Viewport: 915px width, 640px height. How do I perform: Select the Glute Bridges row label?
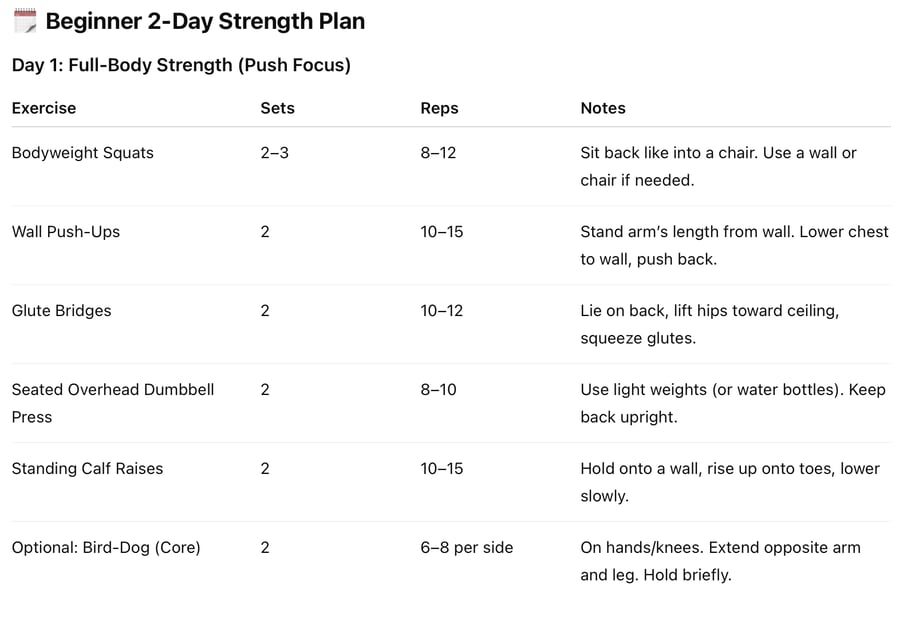pyautogui.click(x=61, y=310)
